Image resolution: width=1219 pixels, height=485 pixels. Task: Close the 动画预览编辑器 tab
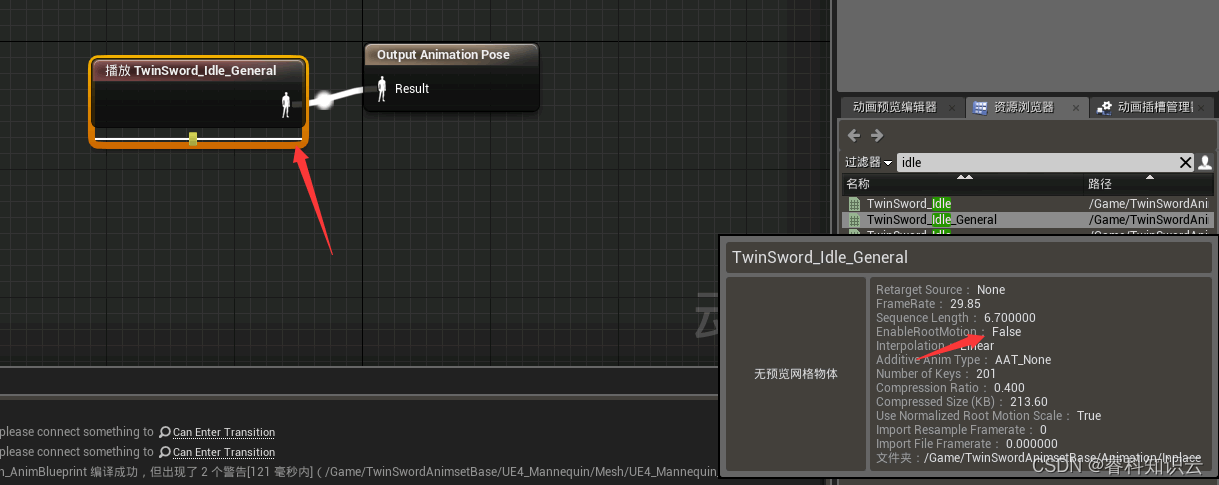pos(951,108)
